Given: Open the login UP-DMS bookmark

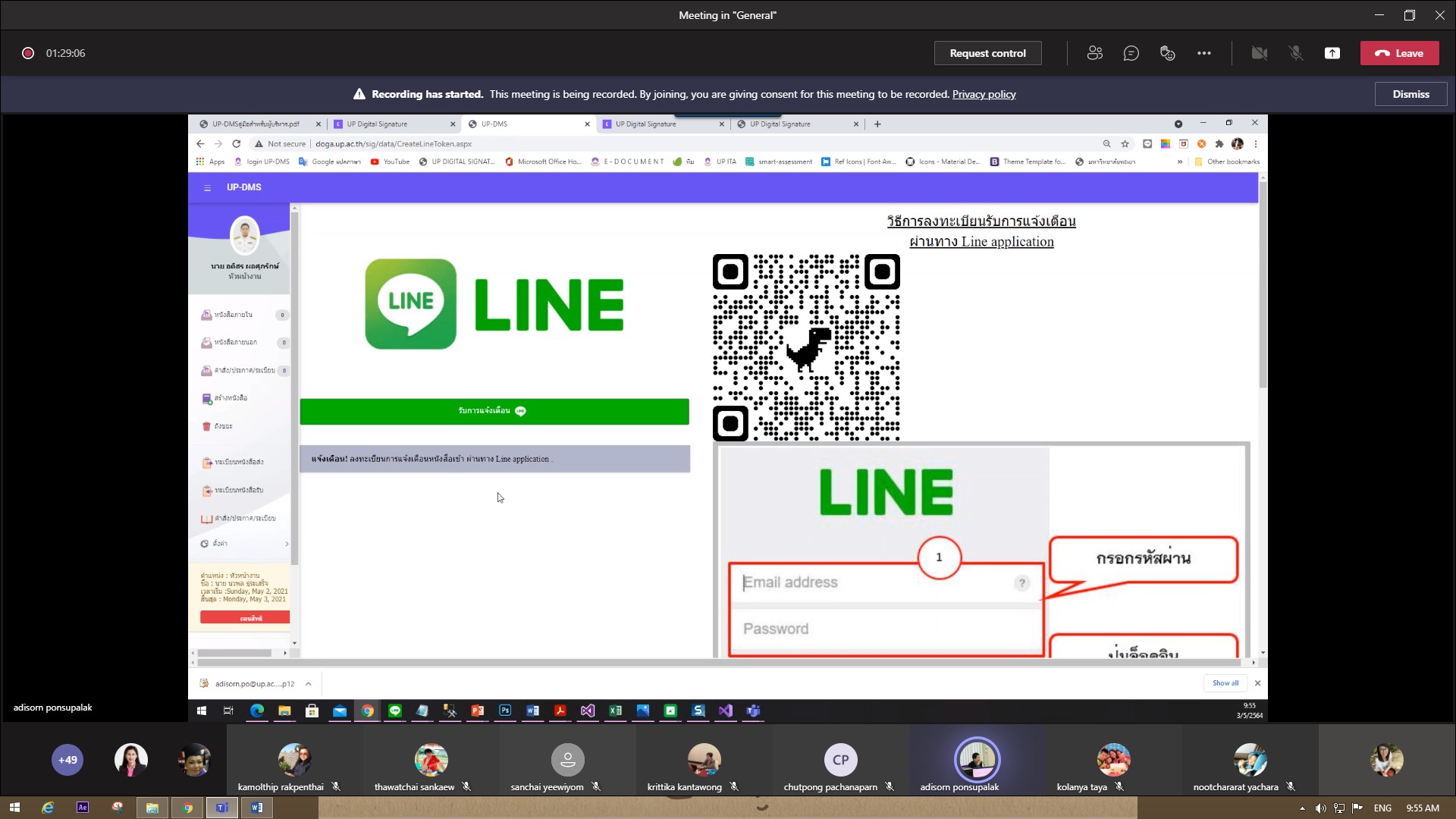Looking at the screenshot, I should 262,162.
